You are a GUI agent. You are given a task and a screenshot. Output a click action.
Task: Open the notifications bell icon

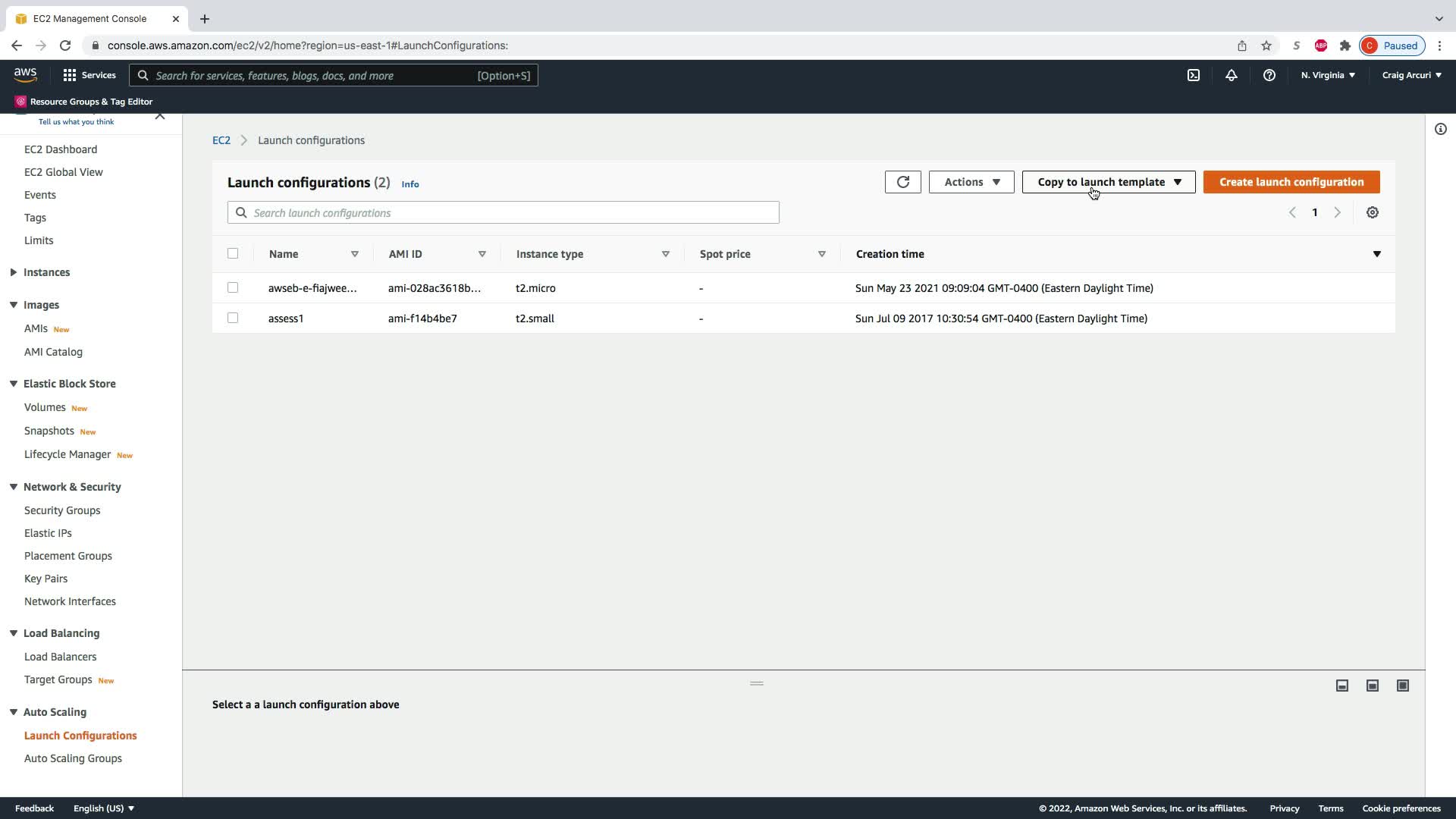click(1231, 75)
